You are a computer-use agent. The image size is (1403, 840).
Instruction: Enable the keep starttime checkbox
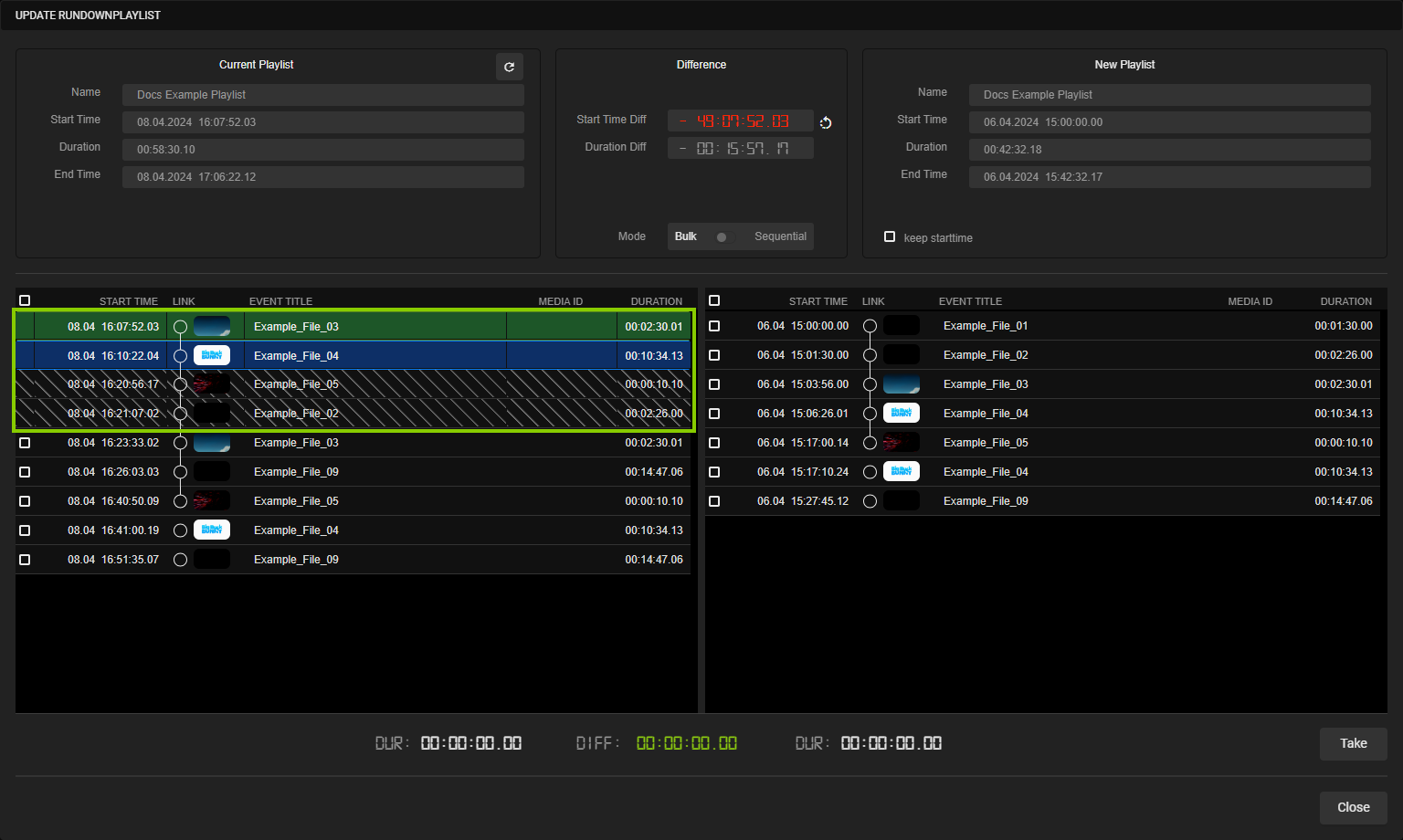pyautogui.click(x=890, y=236)
